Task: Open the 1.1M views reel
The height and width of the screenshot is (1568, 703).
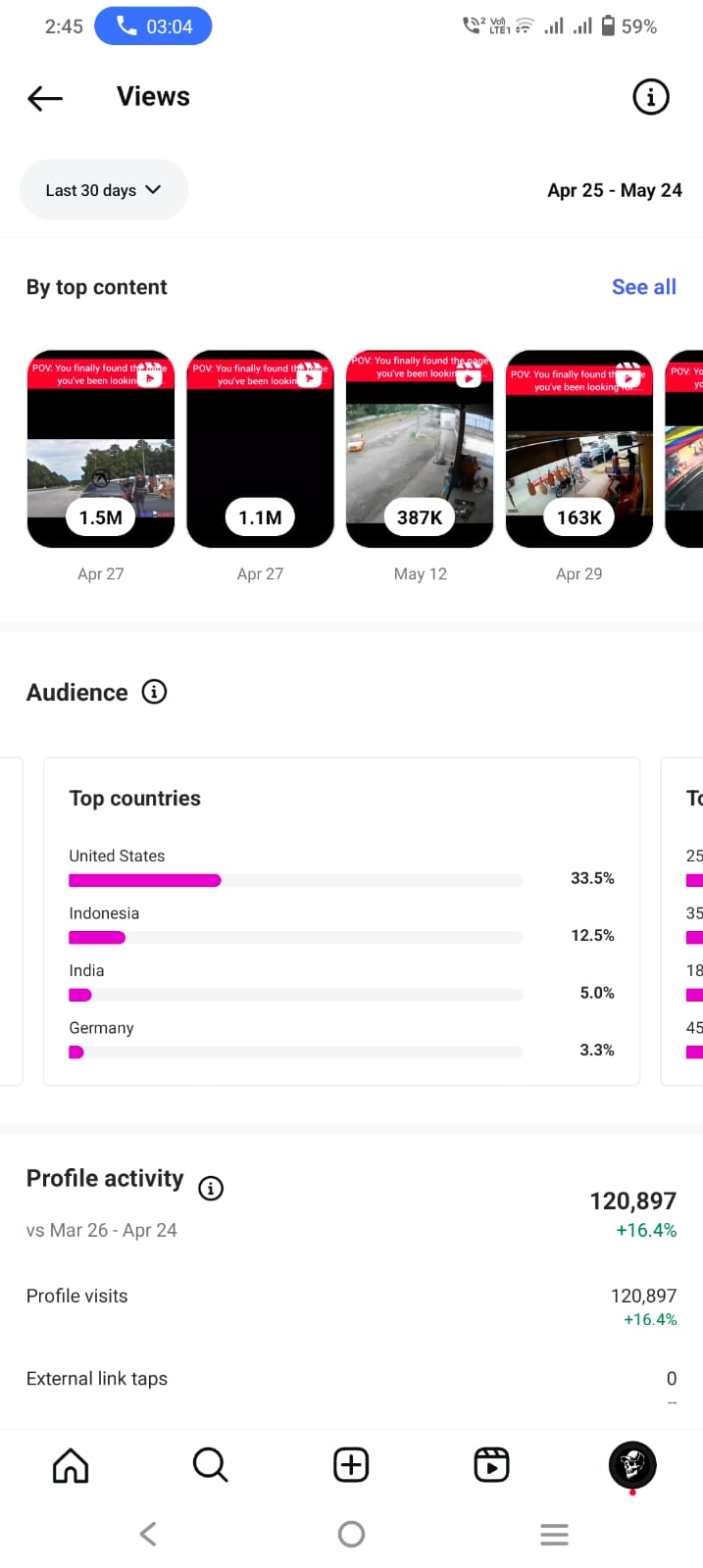Action: pos(260,449)
